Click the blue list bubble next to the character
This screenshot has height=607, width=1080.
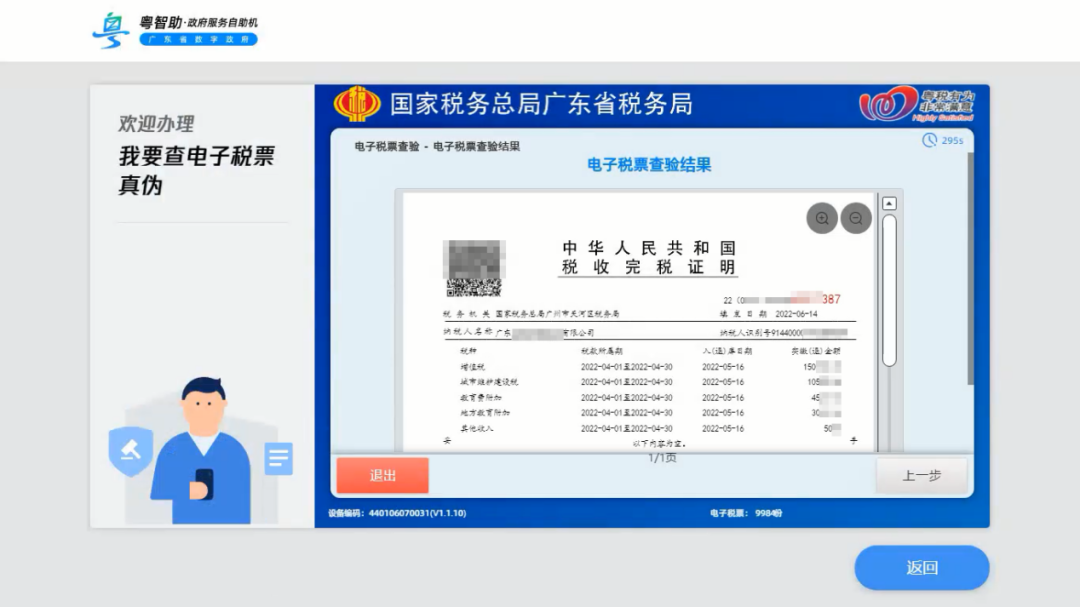tap(277, 459)
